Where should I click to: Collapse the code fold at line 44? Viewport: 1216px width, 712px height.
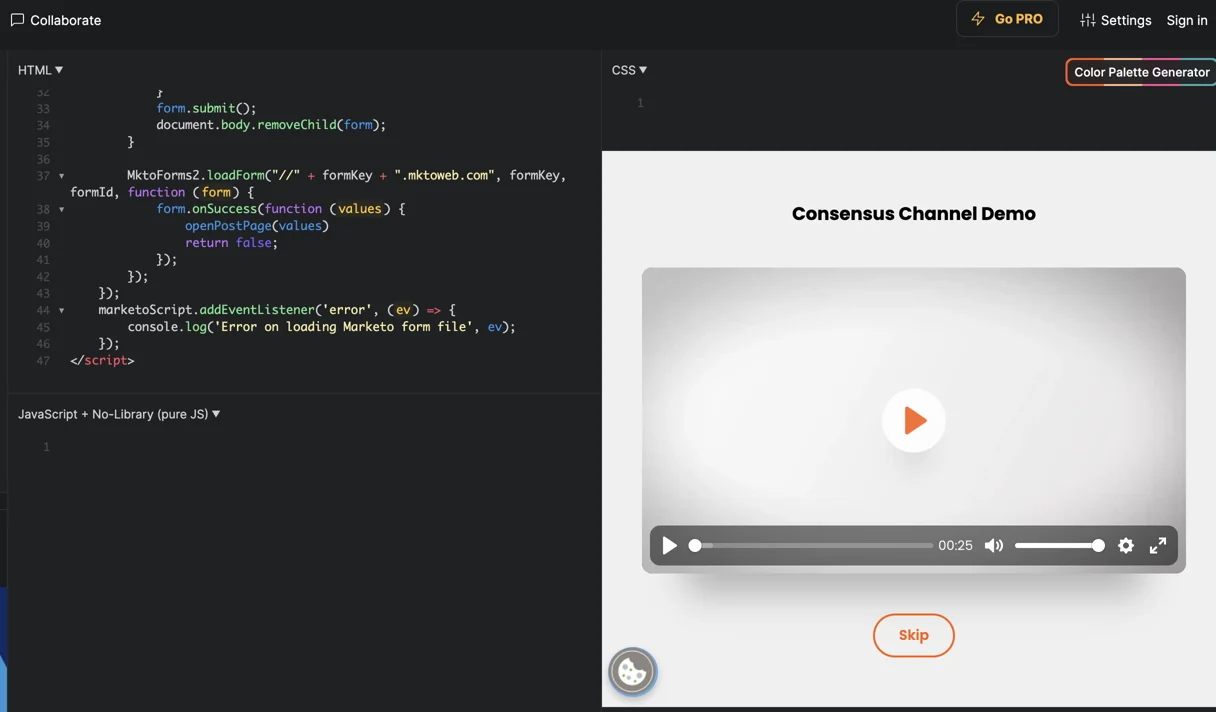coord(61,311)
